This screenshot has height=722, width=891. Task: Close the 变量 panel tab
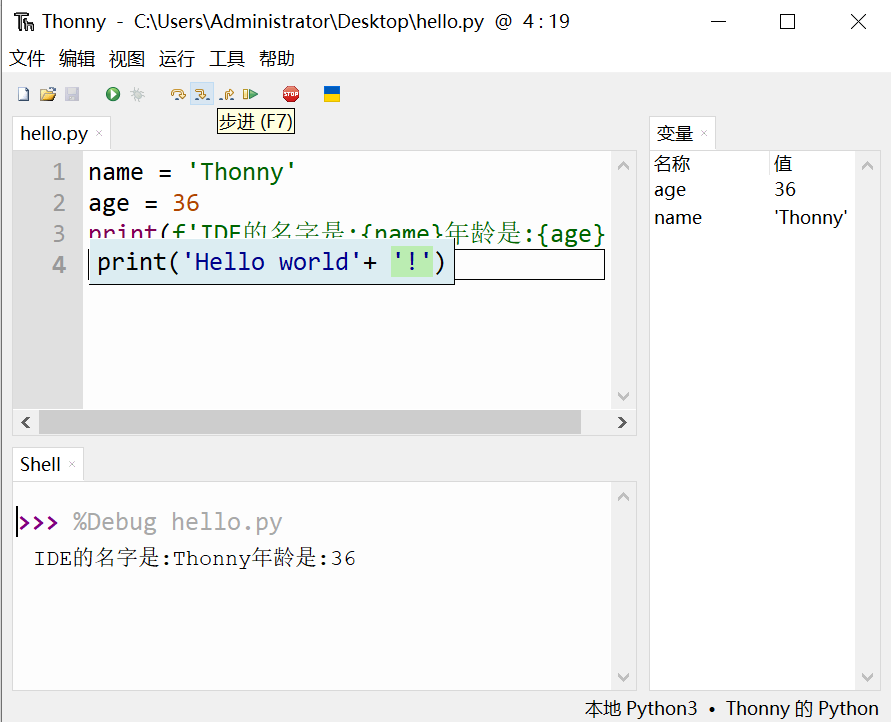[704, 133]
